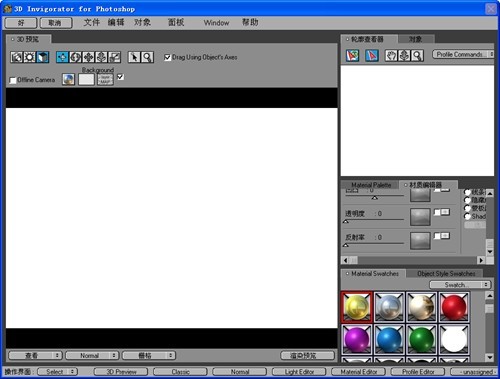Click the Light Editor layout button
This screenshot has width=500, height=379.
tap(299, 371)
